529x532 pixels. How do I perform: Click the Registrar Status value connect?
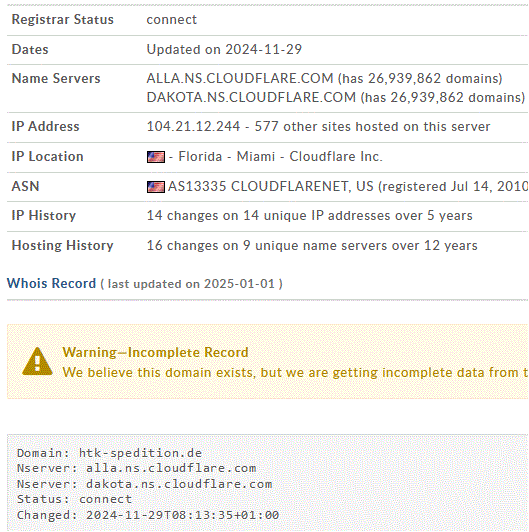pyautogui.click(x=172, y=20)
